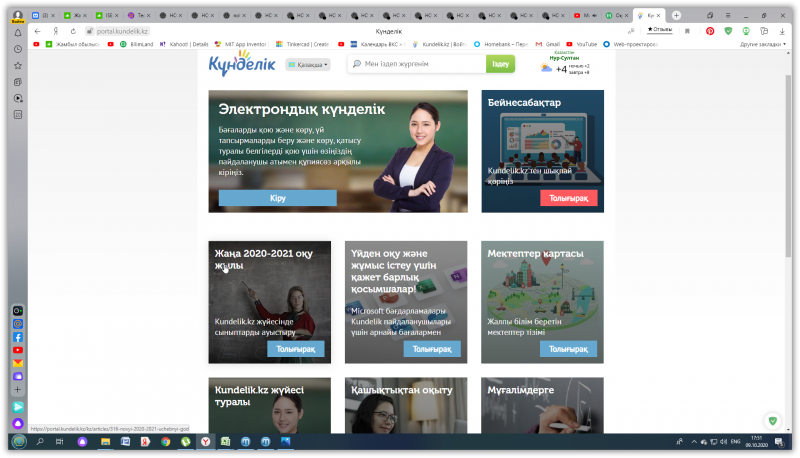Screen dimensions: 800x458
Task: Open Facebook from the sidebar
Action: click(x=18, y=337)
